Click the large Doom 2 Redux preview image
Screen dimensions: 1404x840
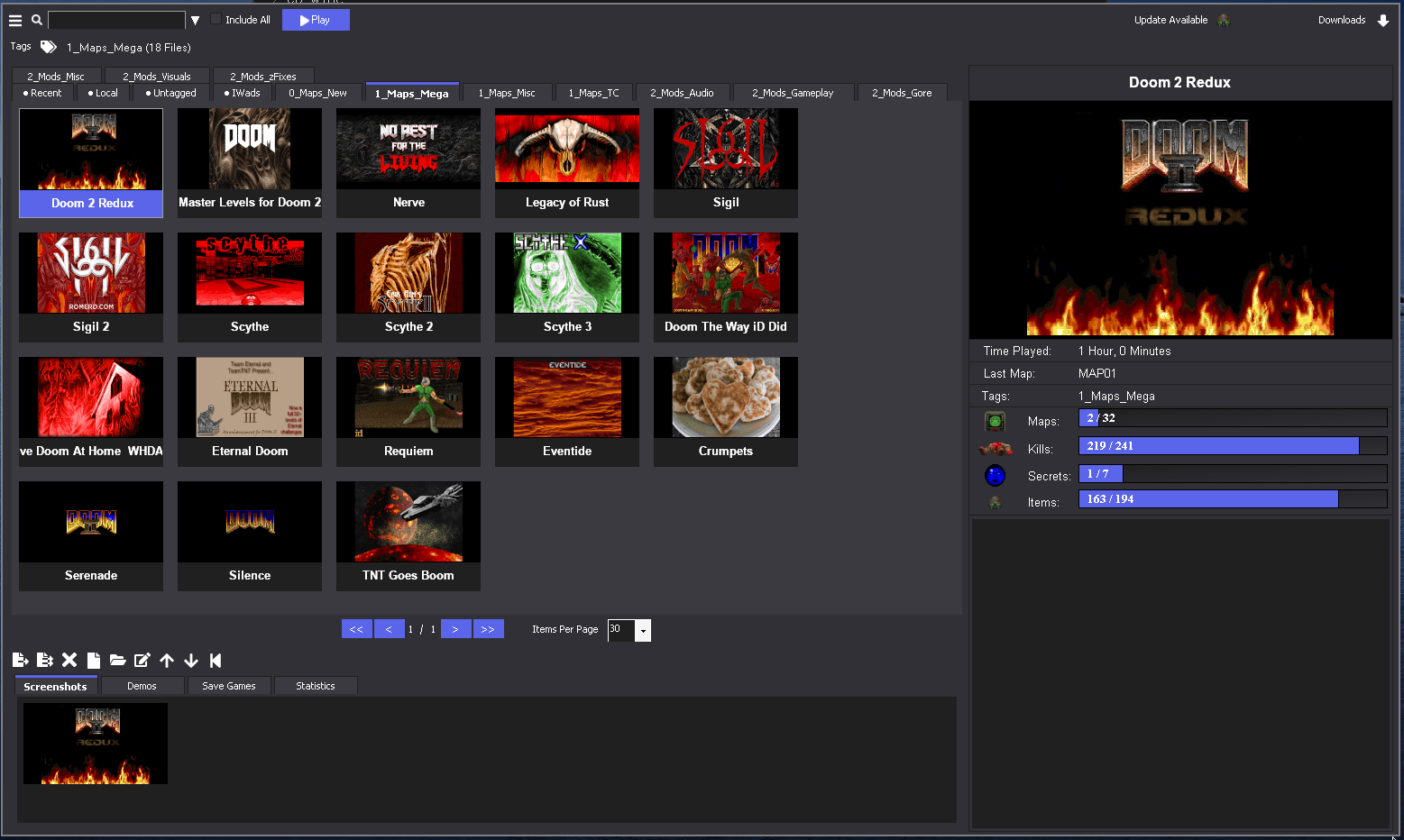point(1180,219)
